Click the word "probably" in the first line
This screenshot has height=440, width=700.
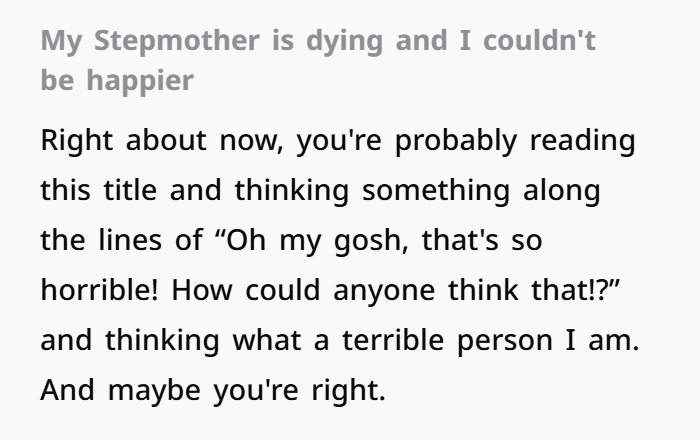pyautogui.click(x=456, y=141)
